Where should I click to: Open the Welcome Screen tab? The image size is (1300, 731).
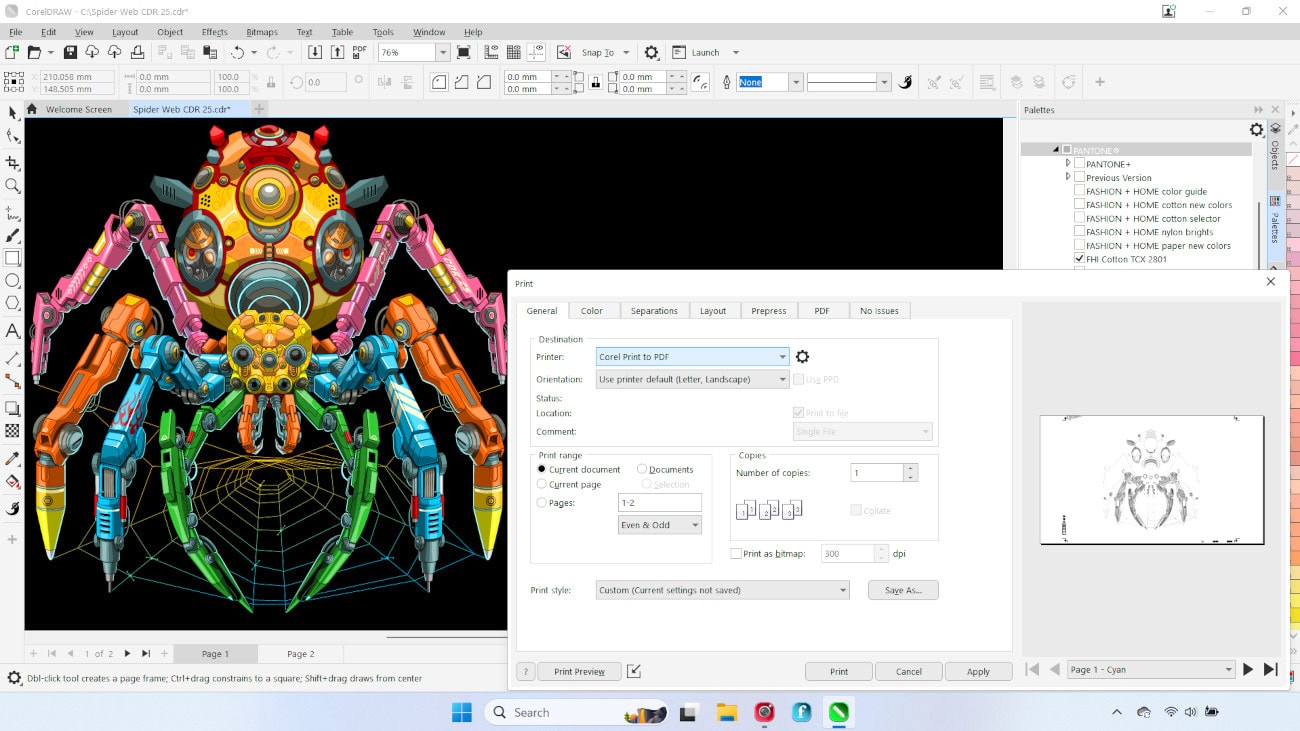(78, 109)
